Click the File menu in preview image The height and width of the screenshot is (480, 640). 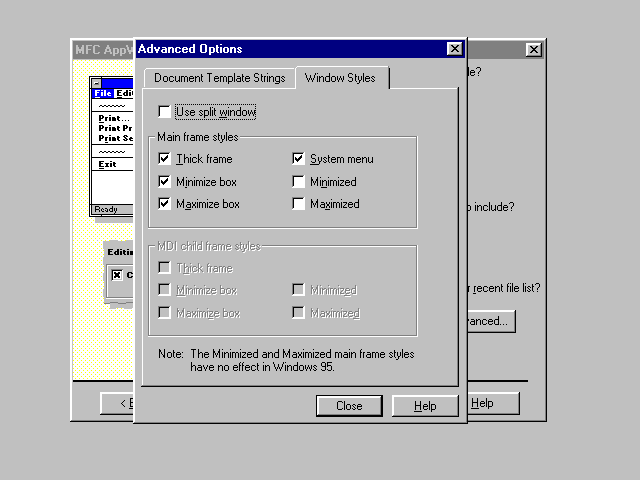coord(104,93)
